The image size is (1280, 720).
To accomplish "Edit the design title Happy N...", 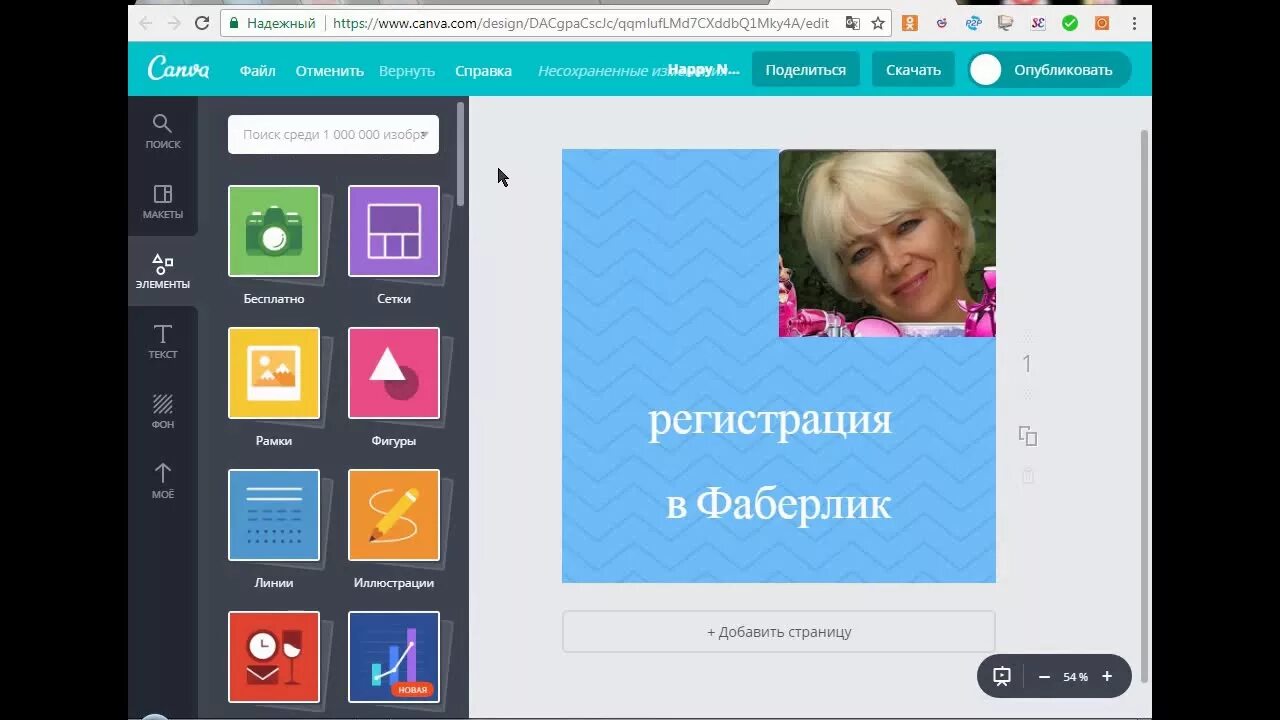I will coord(704,69).
